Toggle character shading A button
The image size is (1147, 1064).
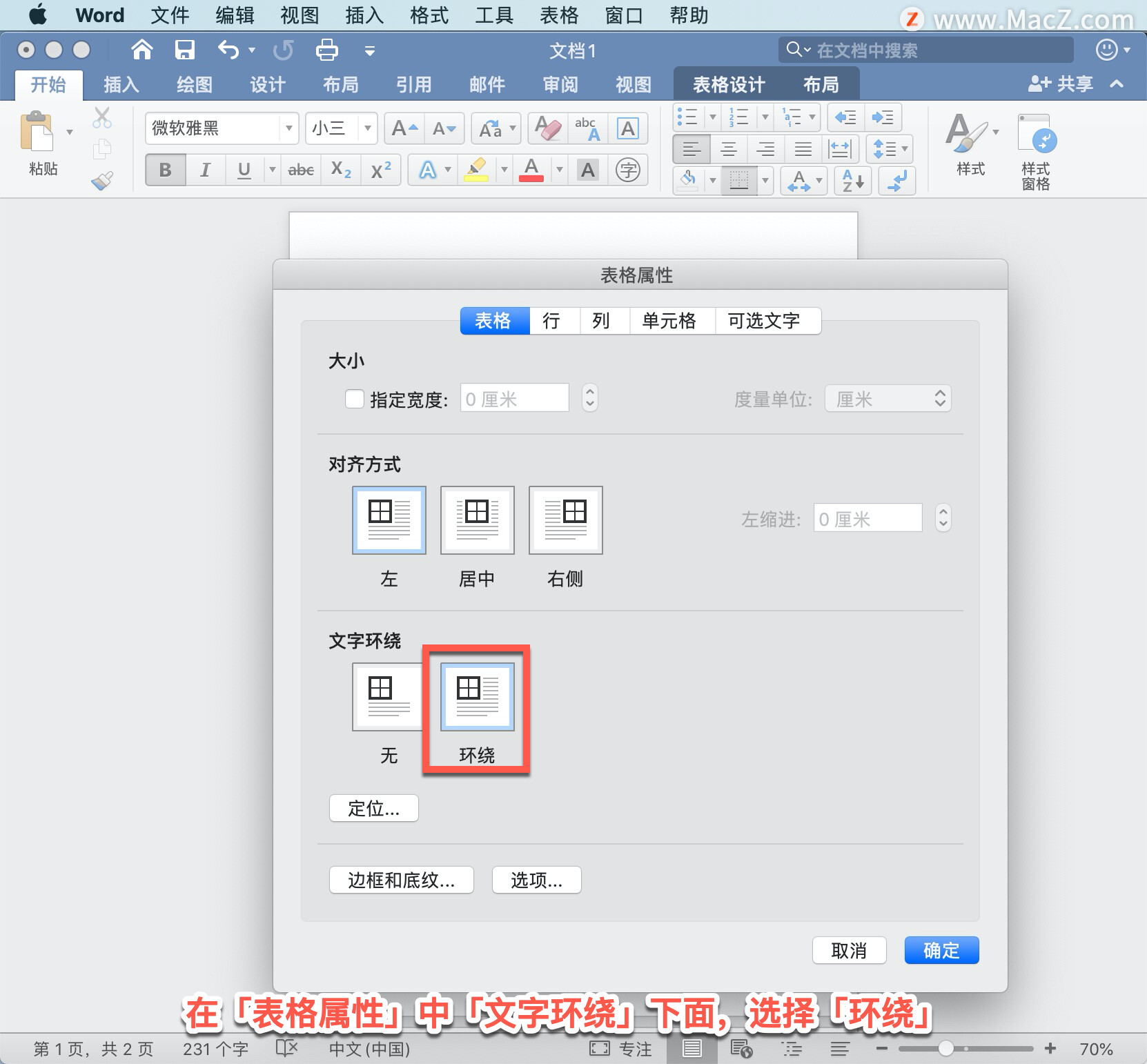pos(588,170)
